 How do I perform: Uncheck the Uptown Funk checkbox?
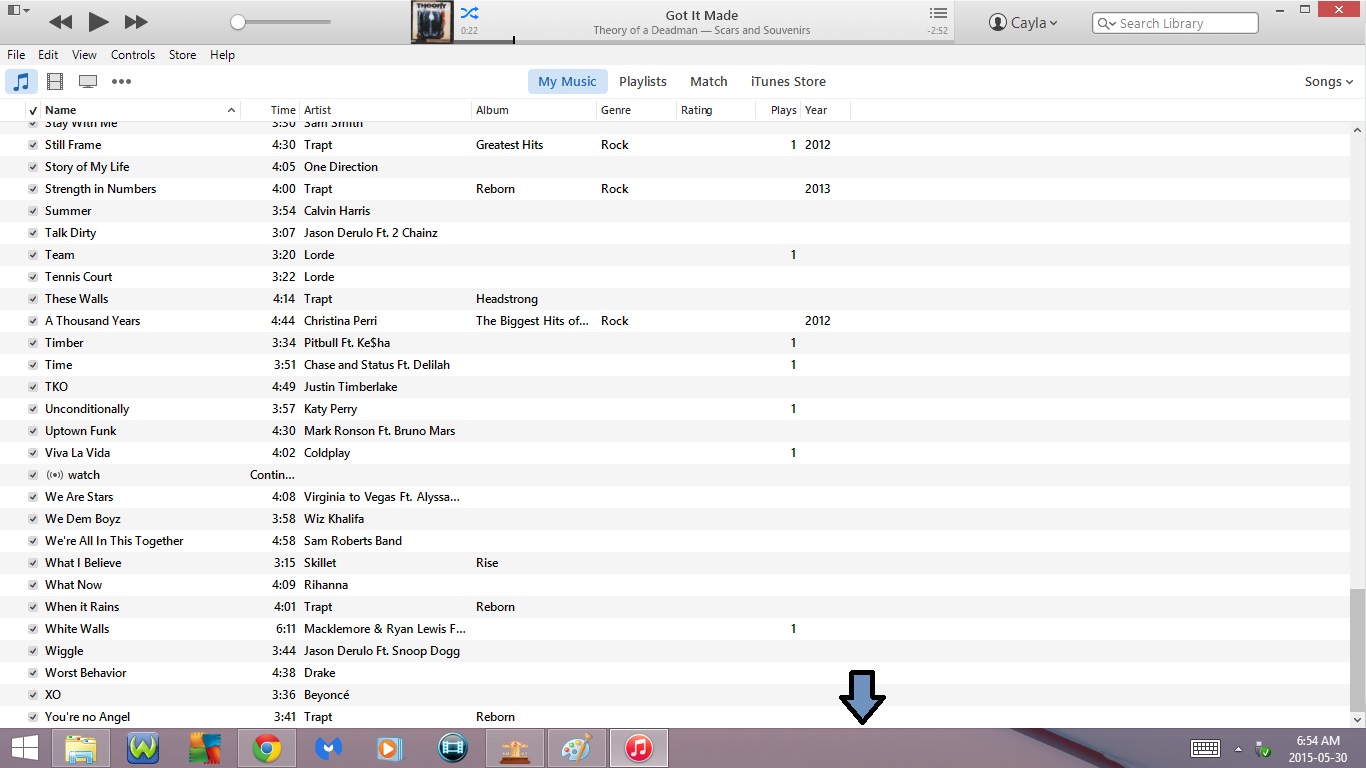pyautogui.click(x=33, y=431)
